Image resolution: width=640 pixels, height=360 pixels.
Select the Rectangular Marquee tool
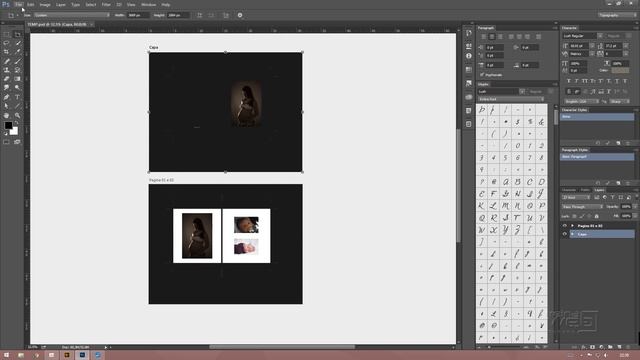[x=7, y=35]
